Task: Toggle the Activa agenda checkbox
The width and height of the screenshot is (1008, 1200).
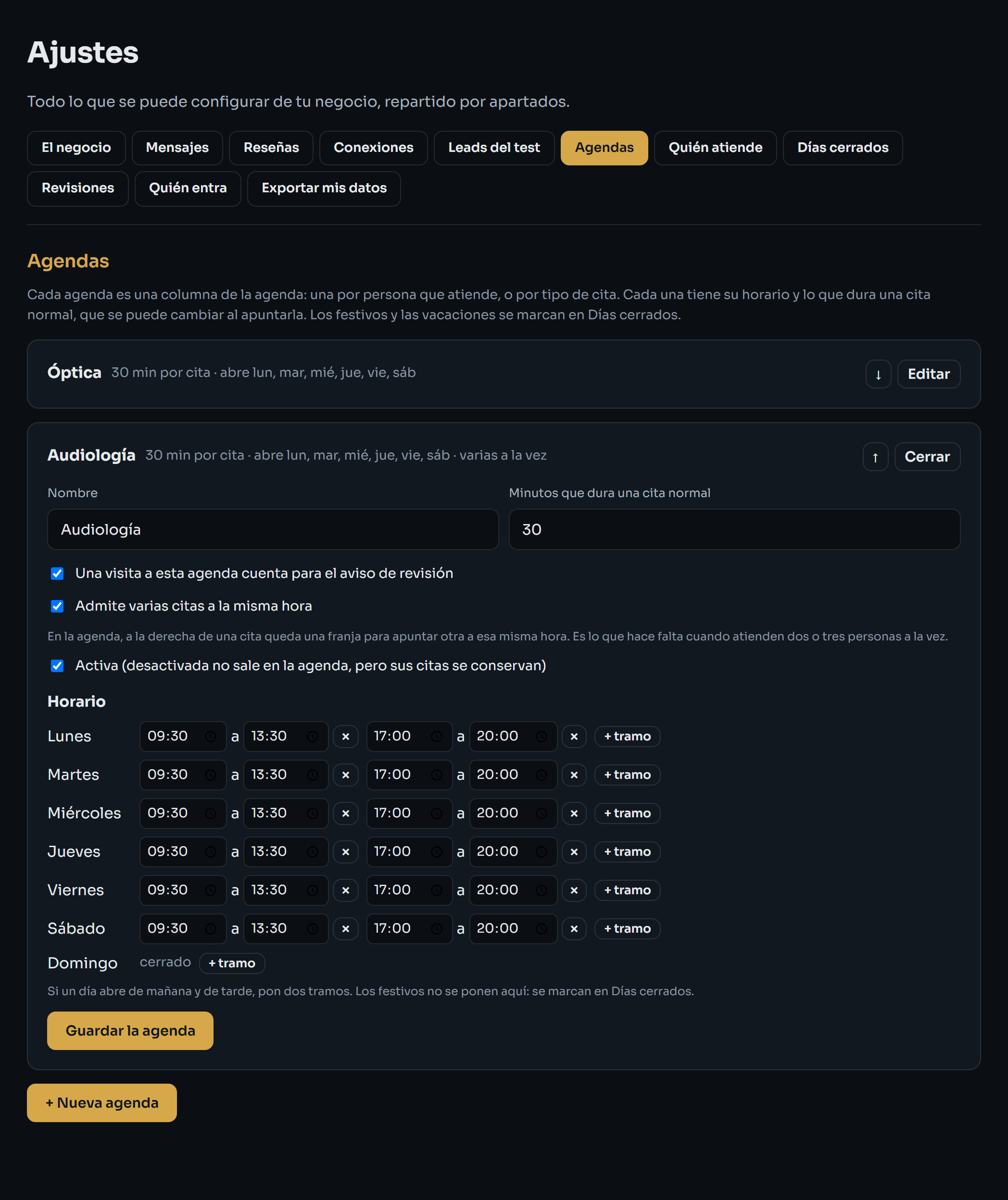Action: 57,666
